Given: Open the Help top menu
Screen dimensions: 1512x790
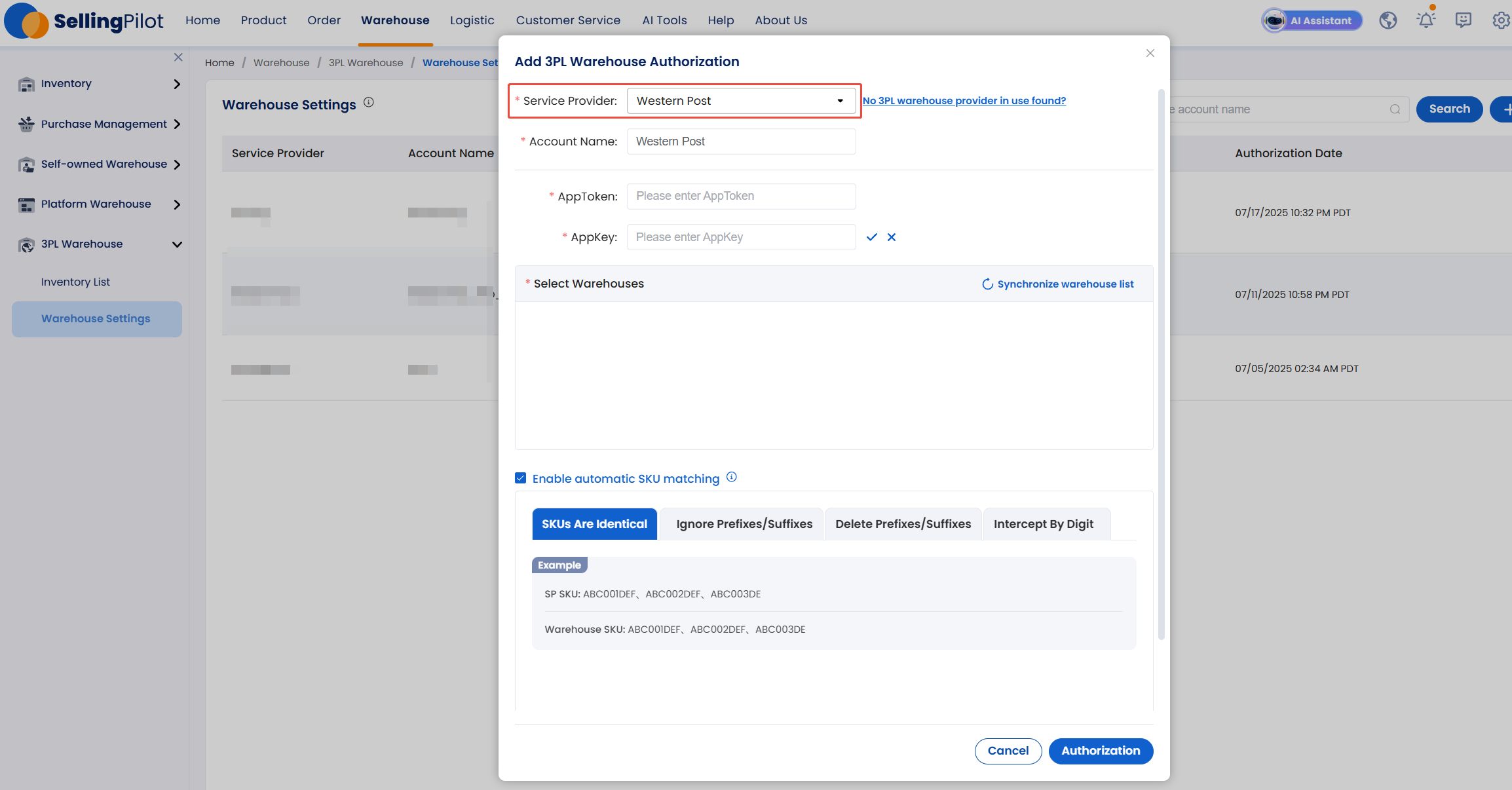Looking at the screenshot, I should (721, 20).
